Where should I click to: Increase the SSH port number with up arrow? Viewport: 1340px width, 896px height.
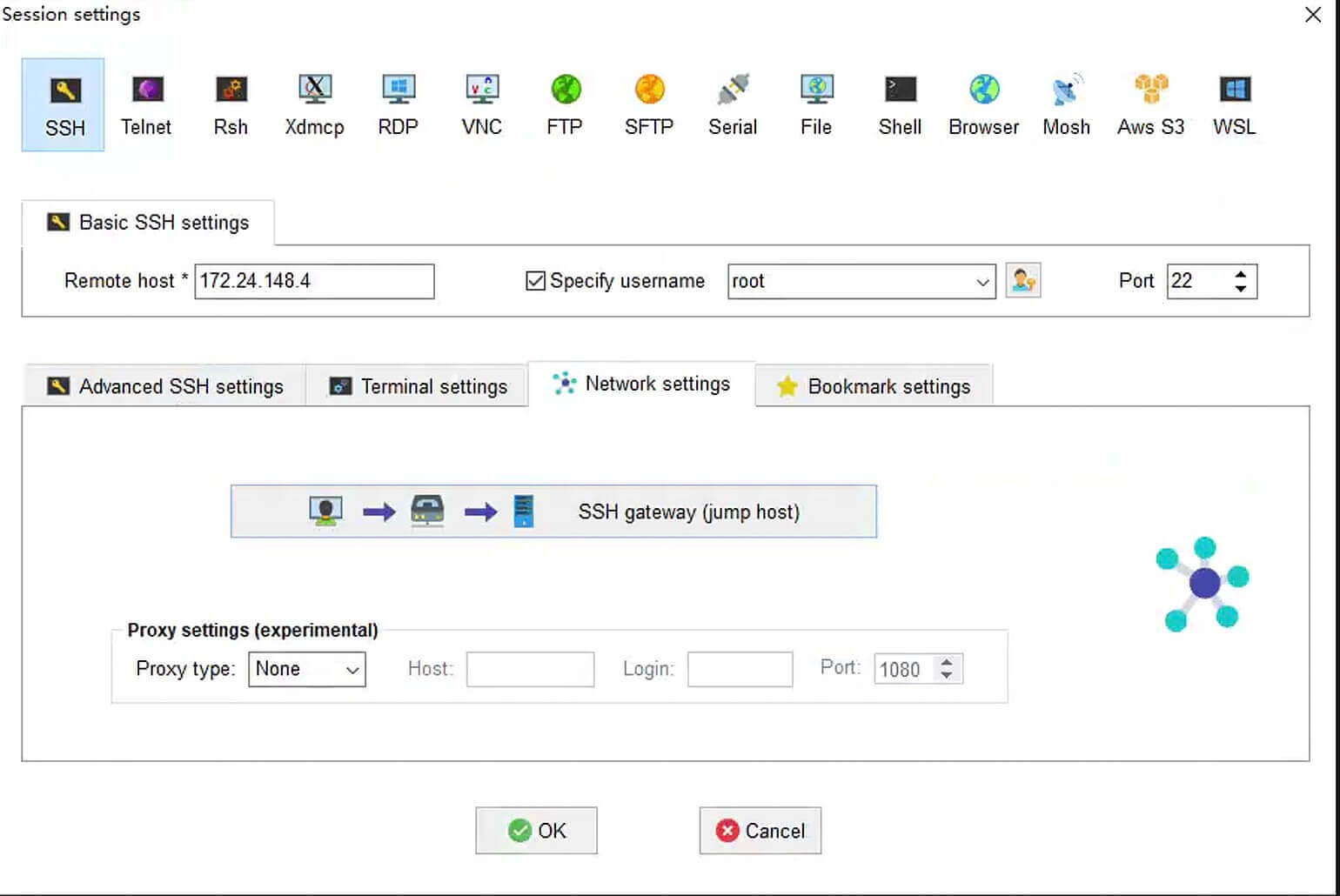coord(1241,274)
